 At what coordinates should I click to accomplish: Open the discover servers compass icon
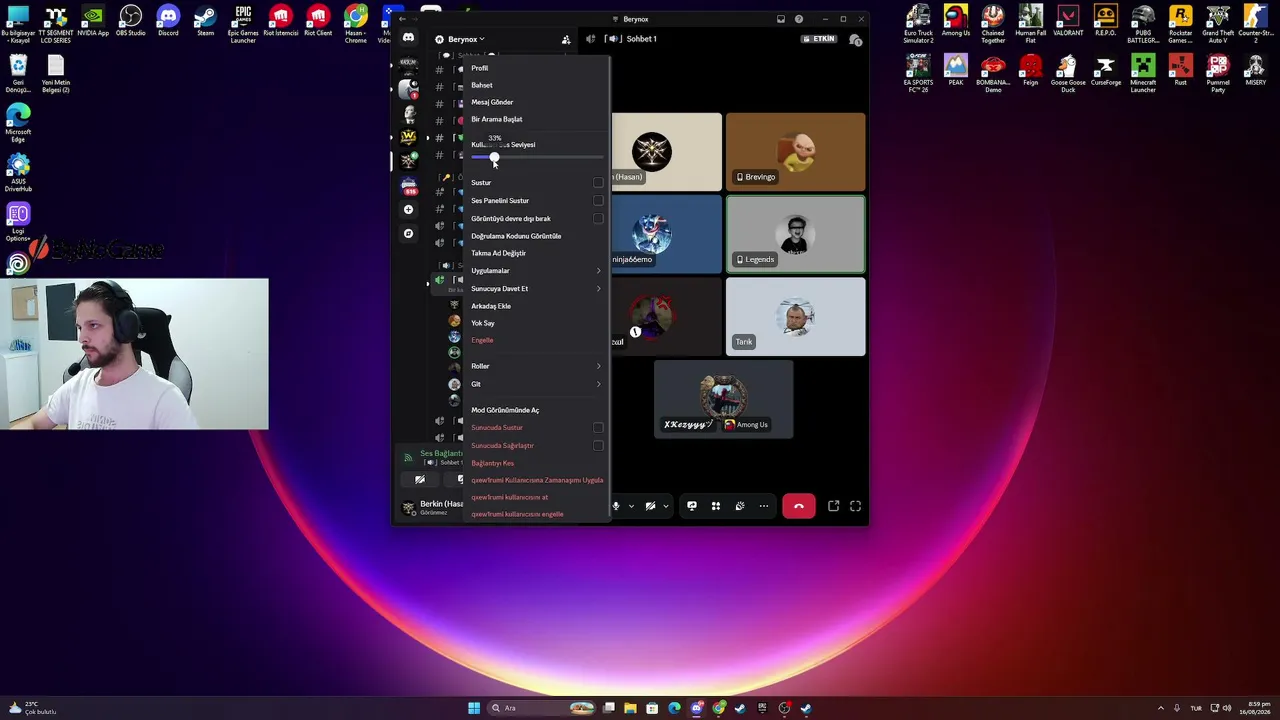pyautogui.click(x=408, y=234)
